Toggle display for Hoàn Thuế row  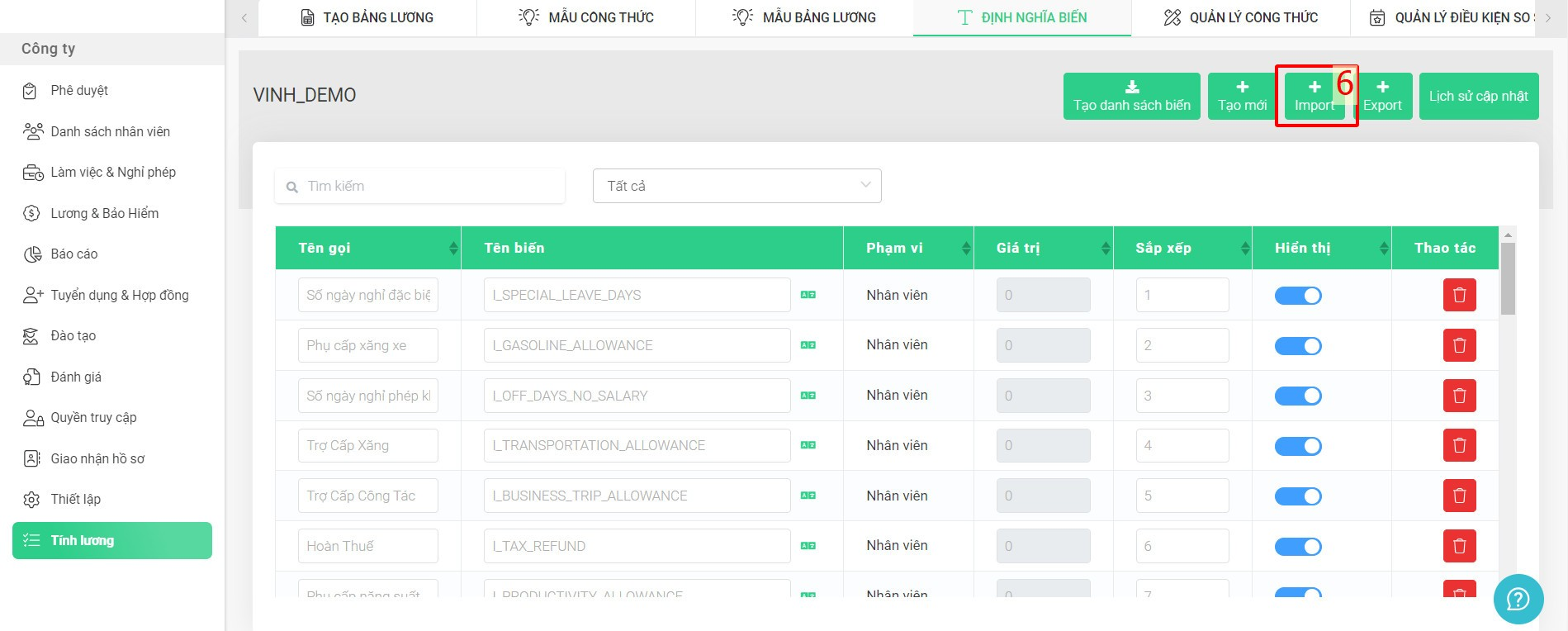point(1298,547)
